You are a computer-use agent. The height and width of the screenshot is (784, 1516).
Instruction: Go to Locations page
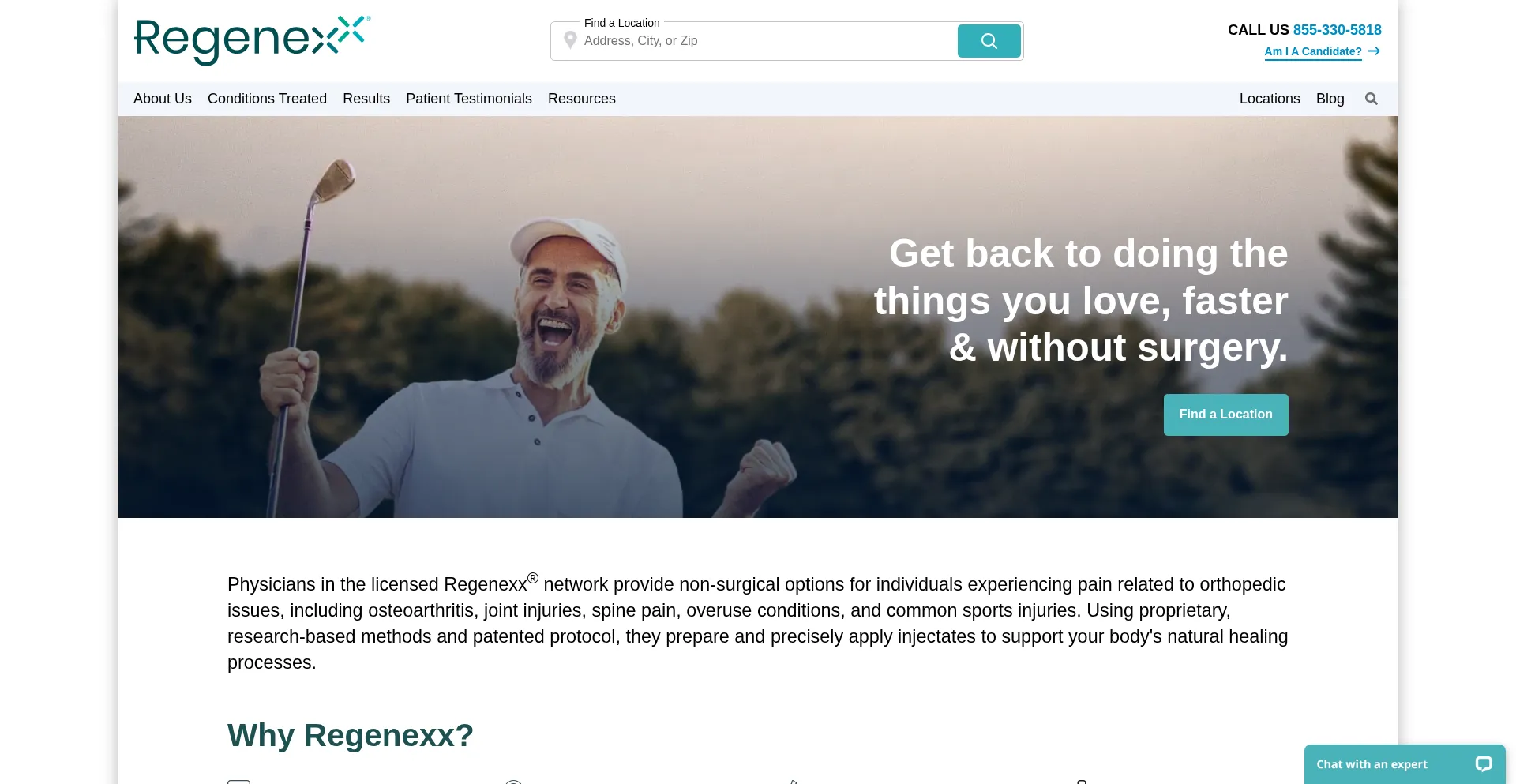coord(1270,99)
